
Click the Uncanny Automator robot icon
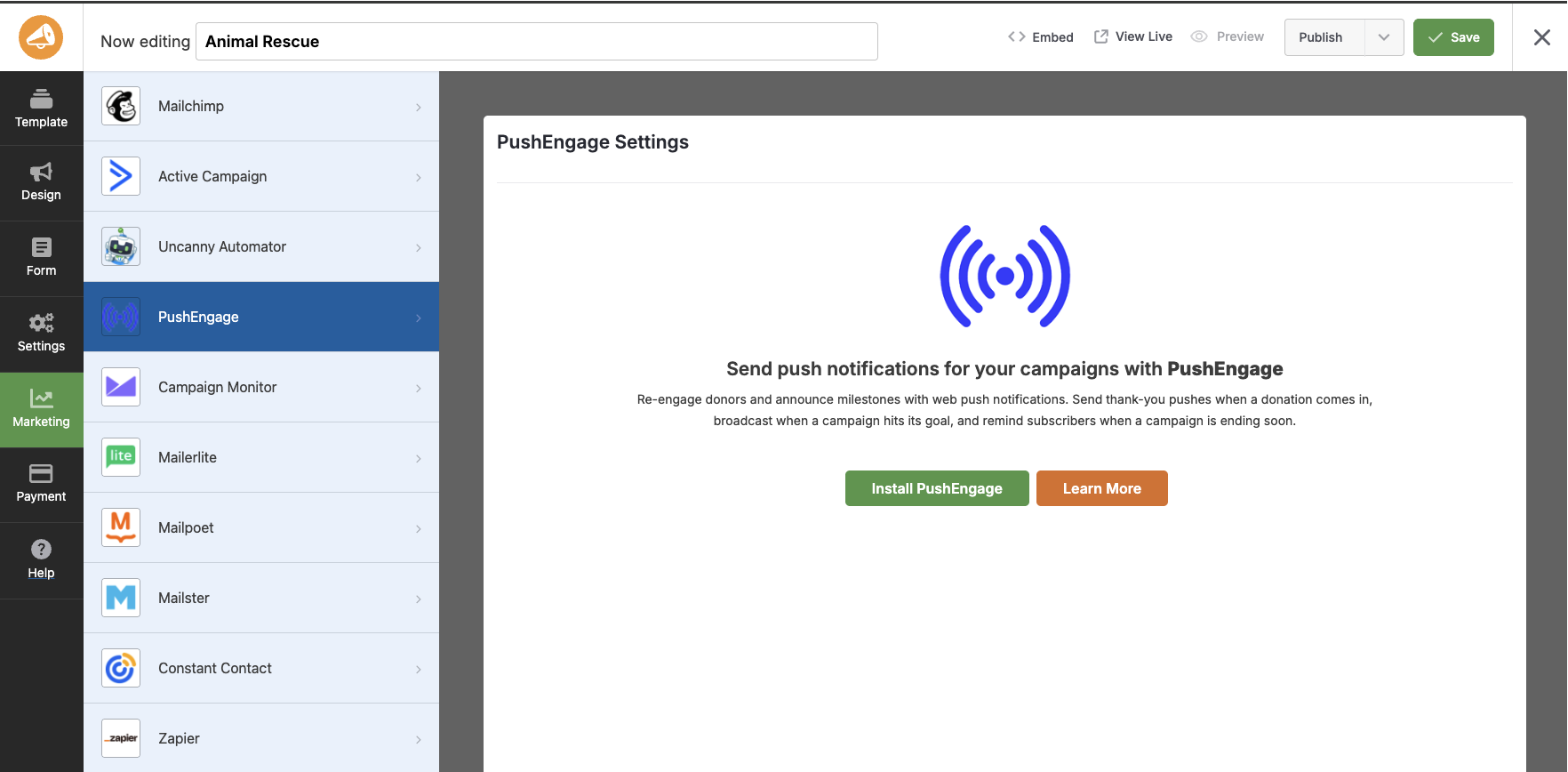point(121,246)
